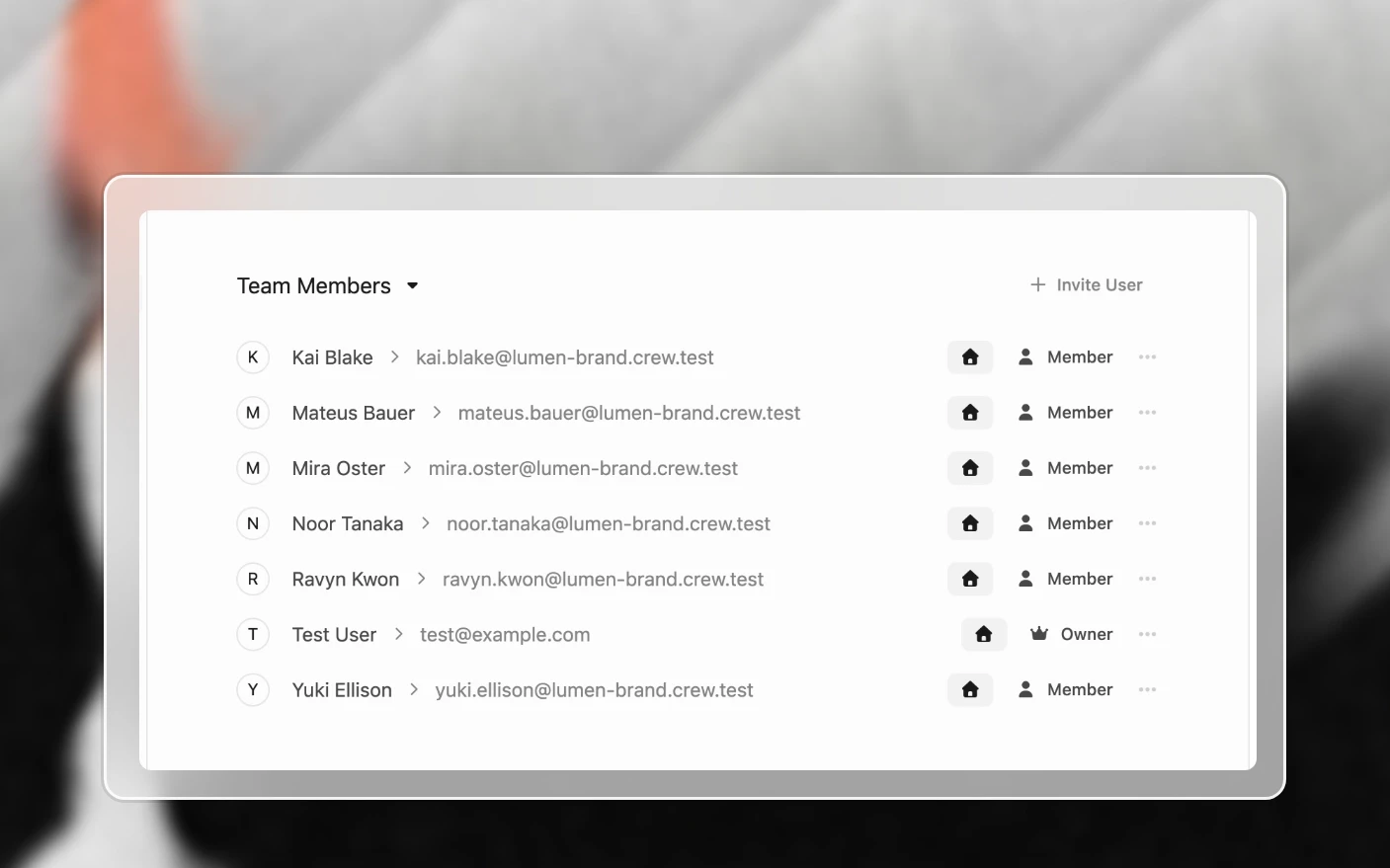
Task: Expand the chevron beside Yuki Ellison
Action: pos(414,689)
